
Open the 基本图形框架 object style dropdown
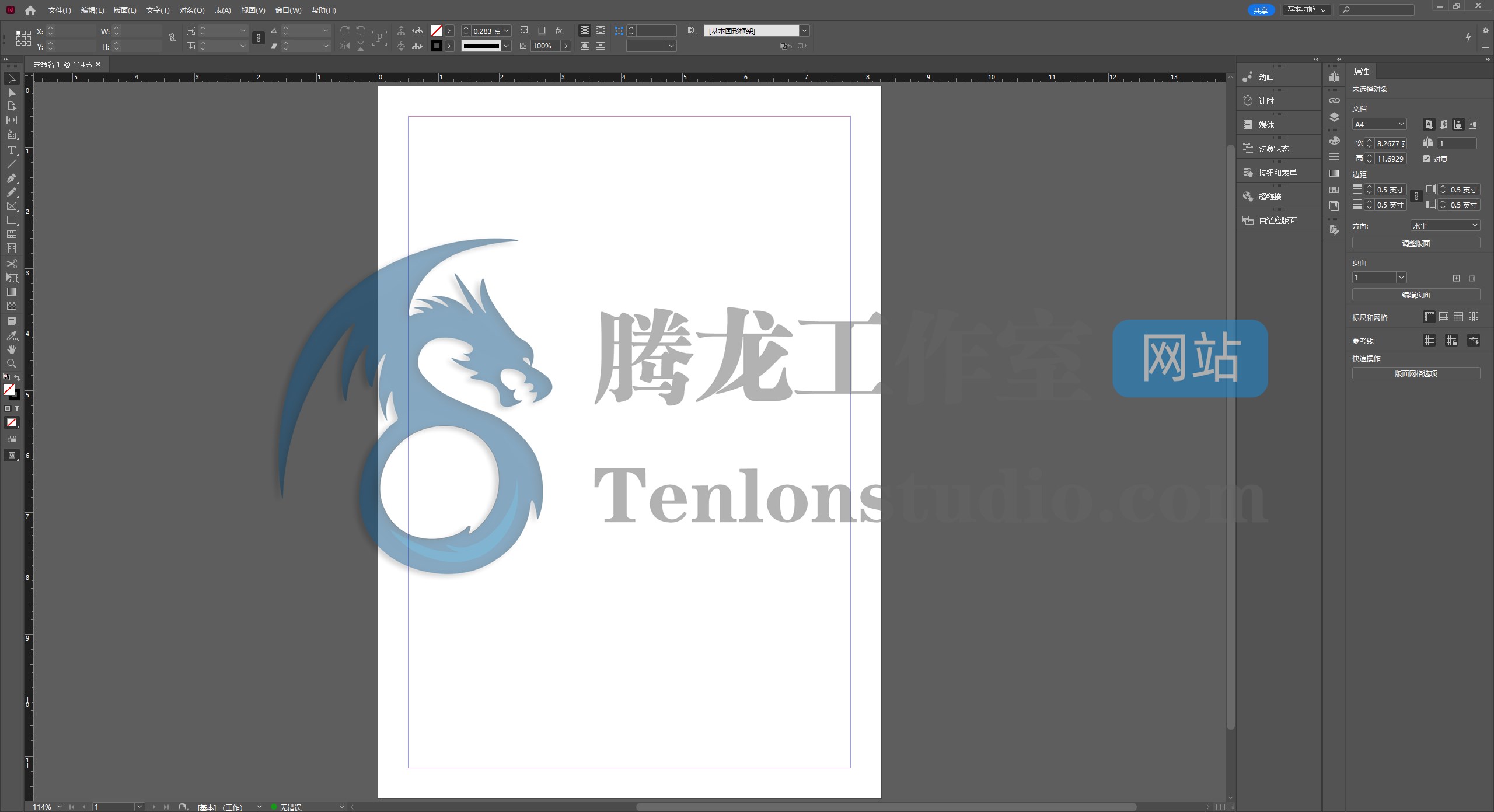pos(804,30)
